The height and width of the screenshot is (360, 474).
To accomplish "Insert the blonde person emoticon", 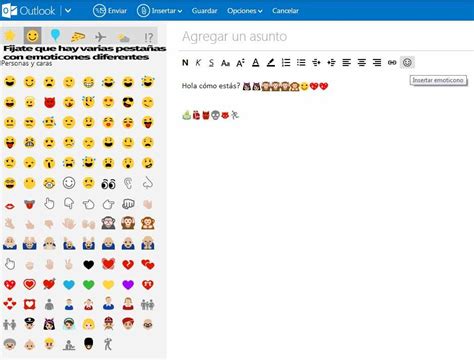I will click(x=89, y=324).
